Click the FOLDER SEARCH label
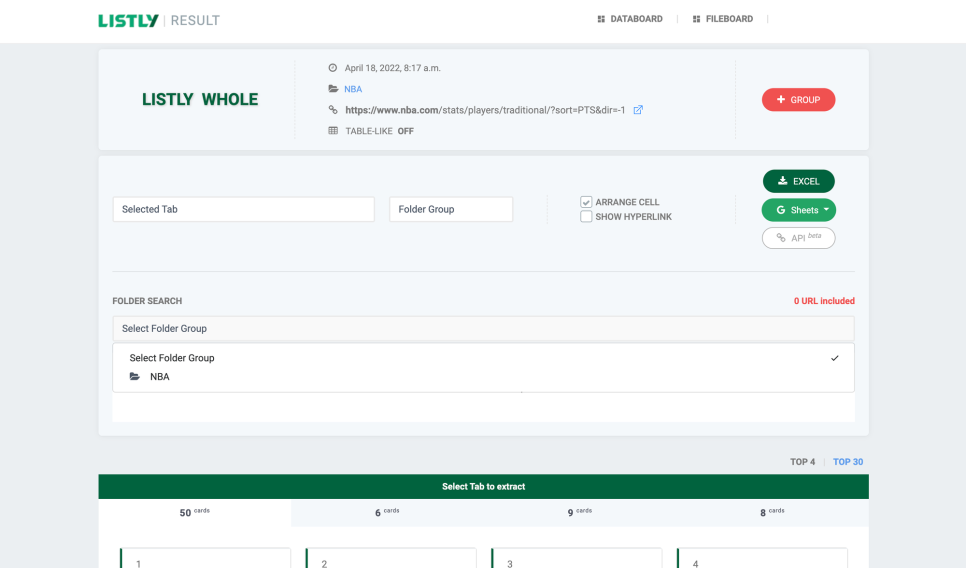This screenshot has width=966, height=568. coord(147,301)
